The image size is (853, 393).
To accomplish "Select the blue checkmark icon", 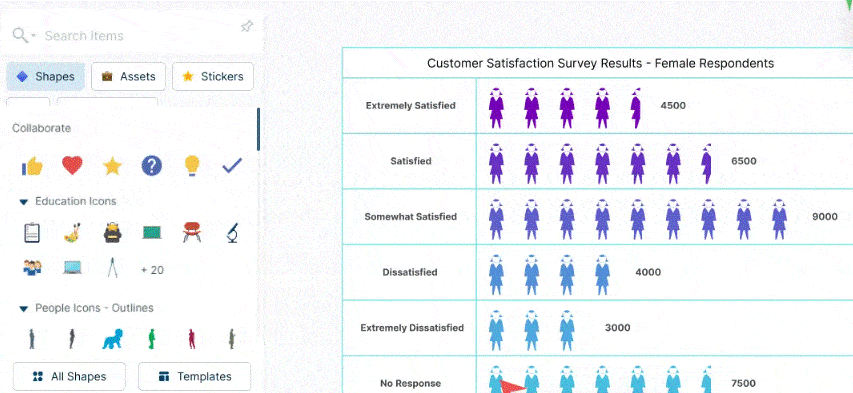I will coord(232,165).
